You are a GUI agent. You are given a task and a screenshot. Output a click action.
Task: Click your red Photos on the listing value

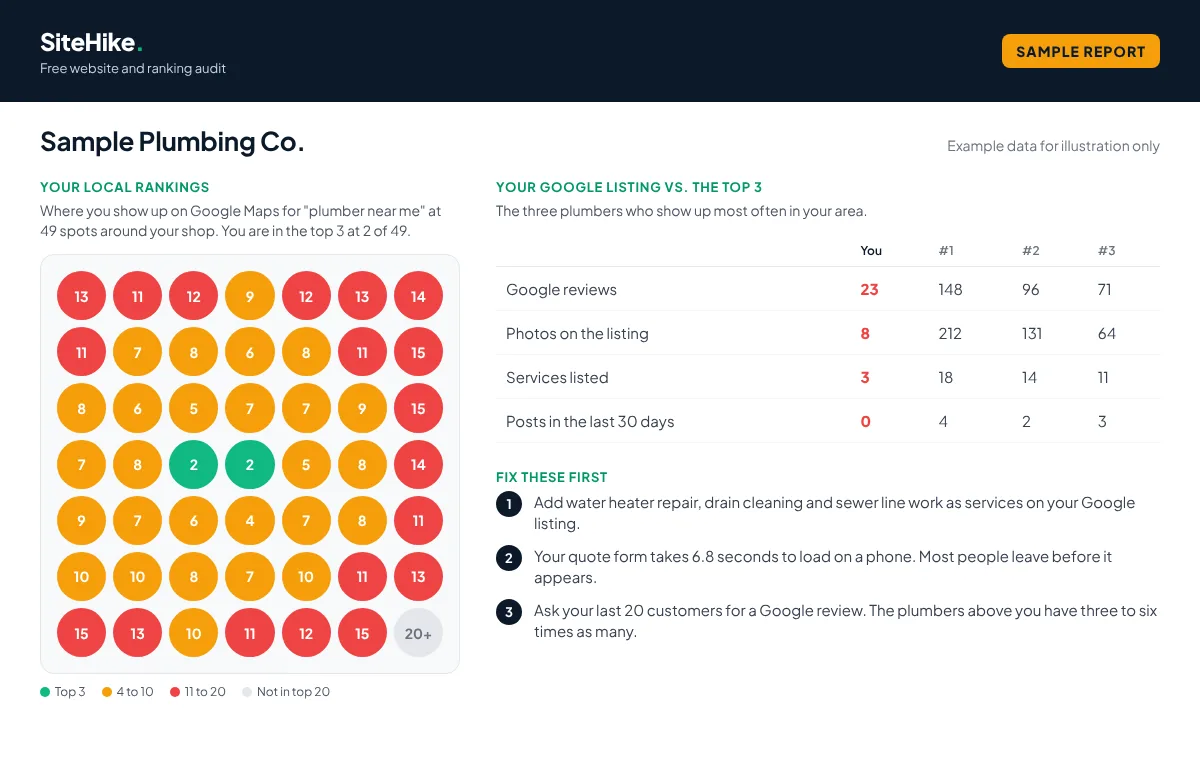[865, 334]
